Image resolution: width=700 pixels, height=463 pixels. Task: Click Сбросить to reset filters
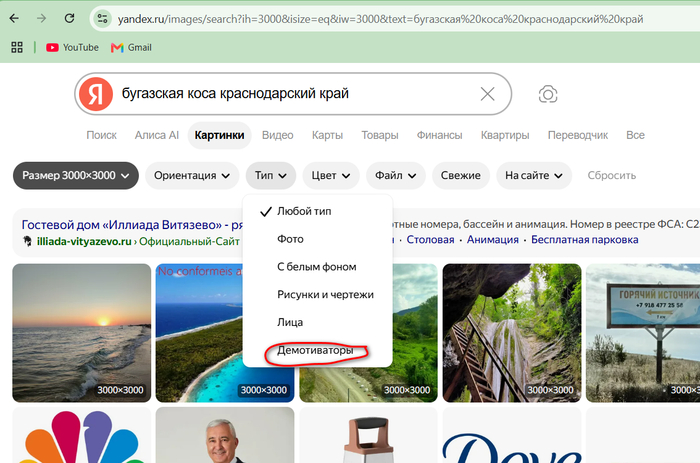(x=612, y=175)
